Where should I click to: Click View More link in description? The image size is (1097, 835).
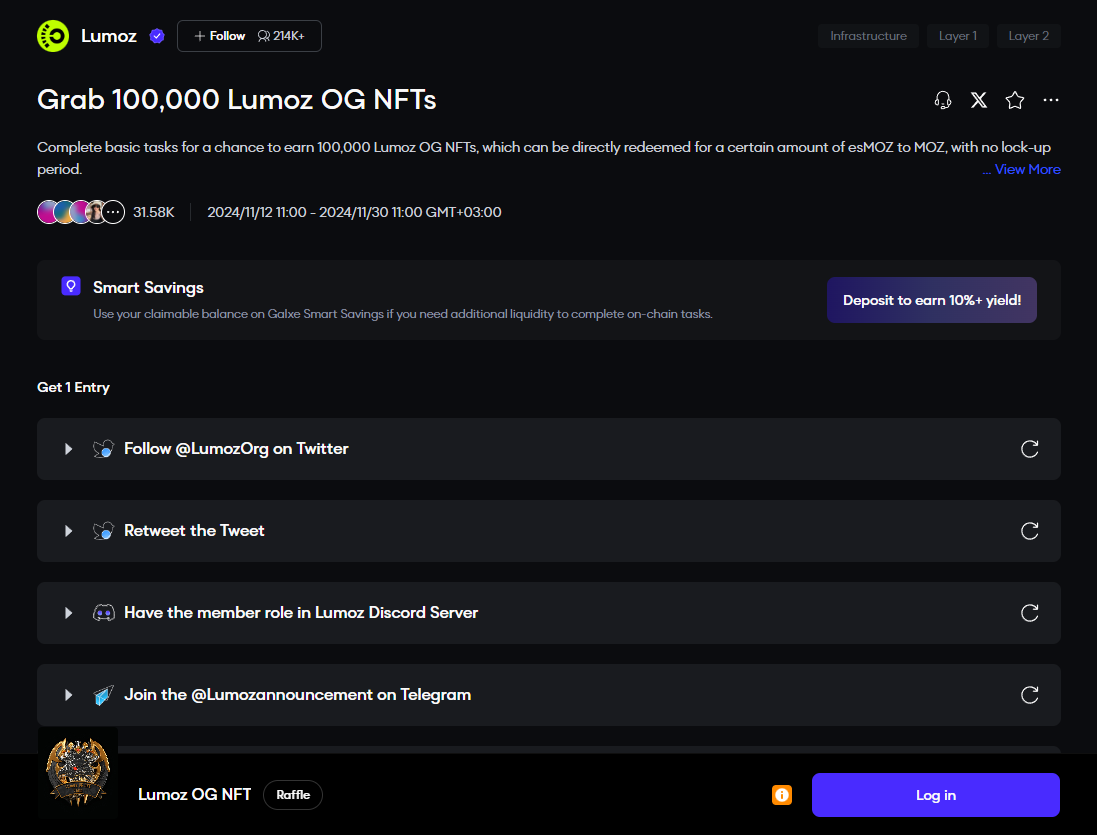point(1021,169)
